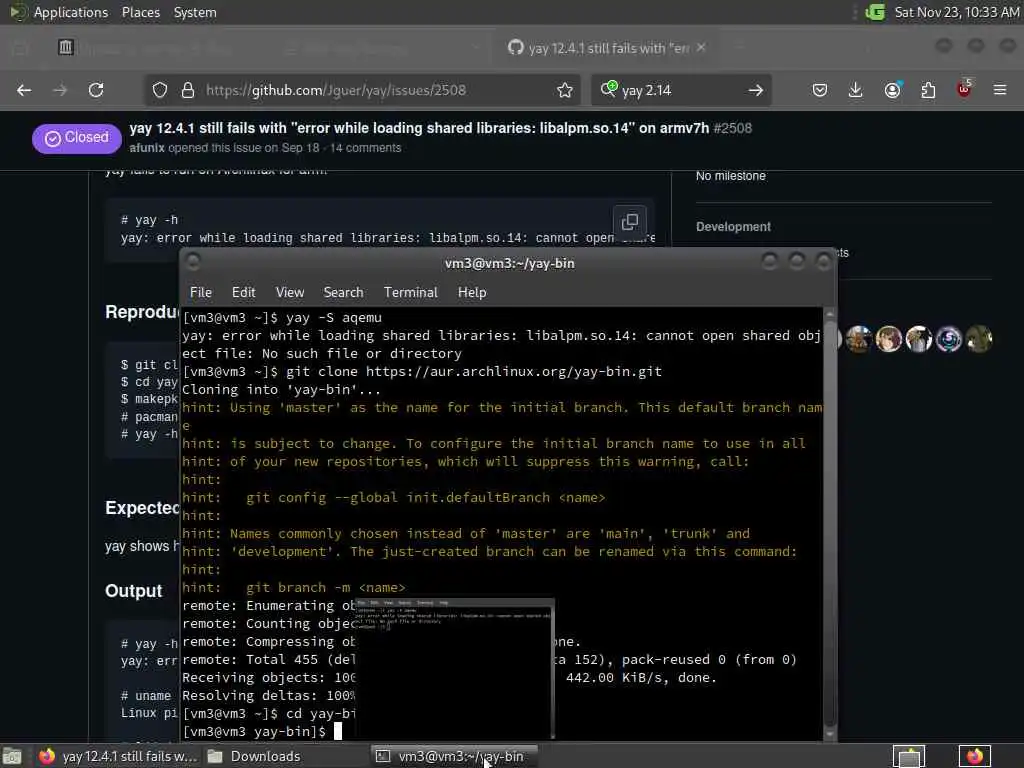Screen dimensions: 1024x768
Task: Go back to previous page in Firefox
Action: 24,90
